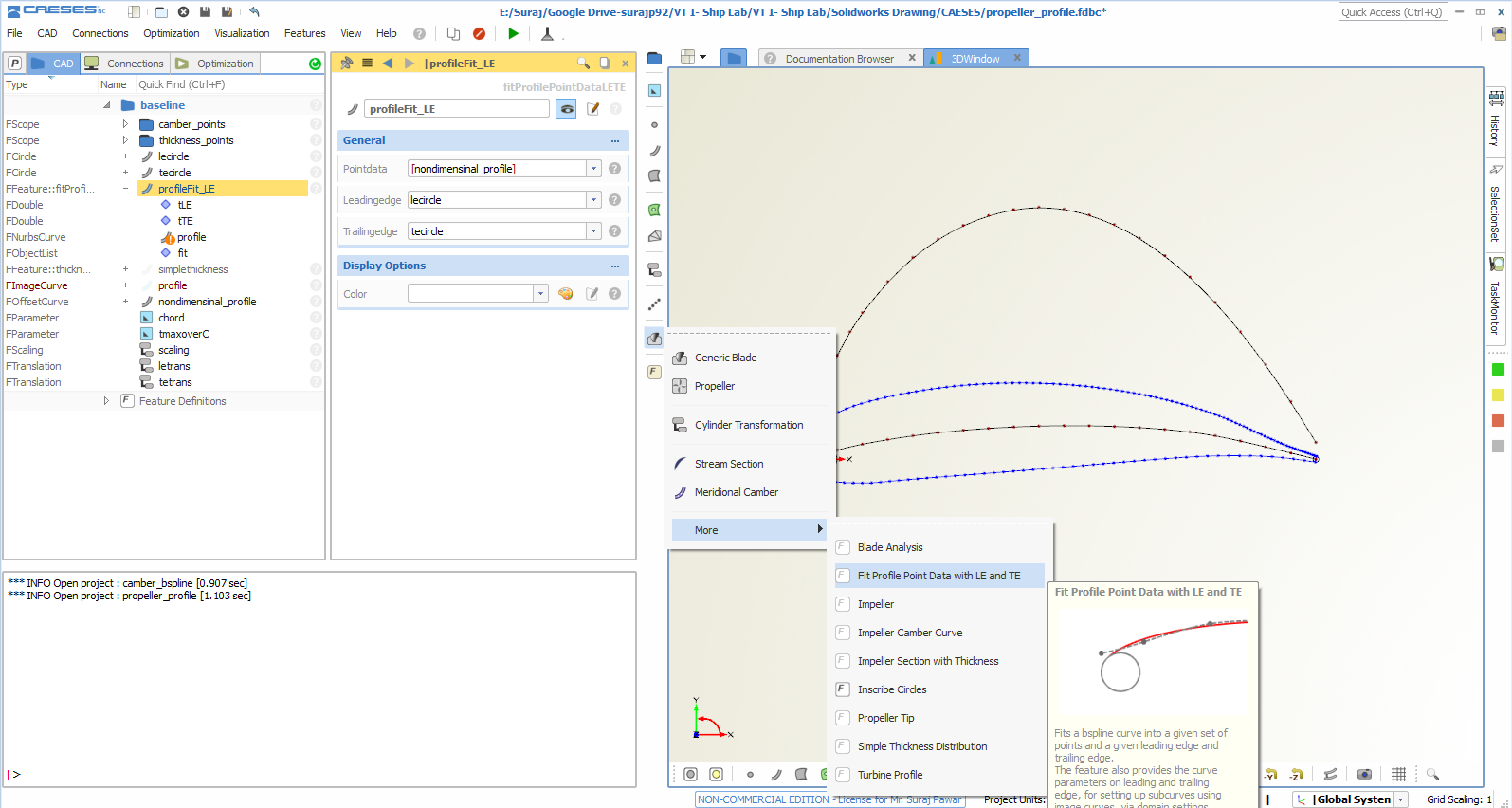Expand the camber_points scope
Viewport: 1512px width, 808px height.
pyautogui.click(x=125, y=124)
